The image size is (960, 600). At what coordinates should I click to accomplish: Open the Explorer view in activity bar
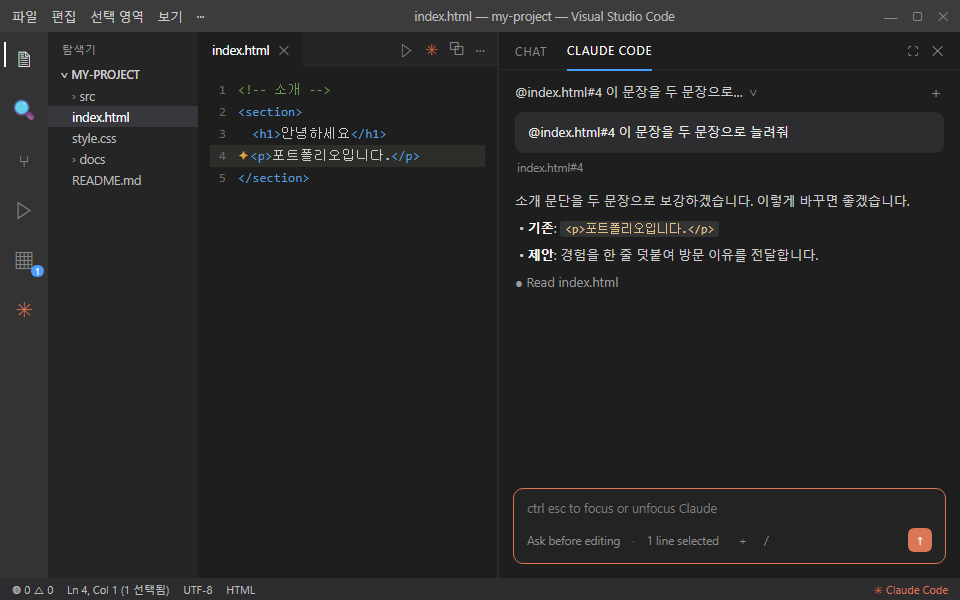coord(24,59)
